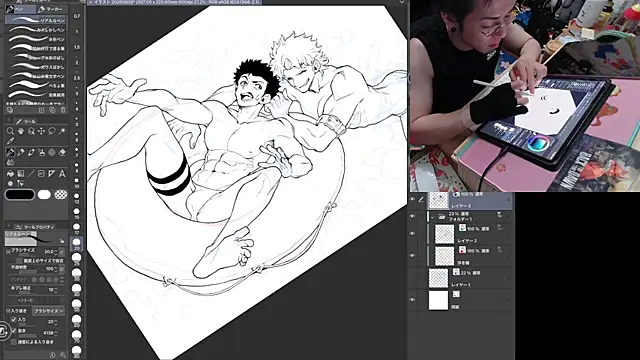Hide the 用紙 paper layer
Screen dimensions: 640x360
point(412,300)
